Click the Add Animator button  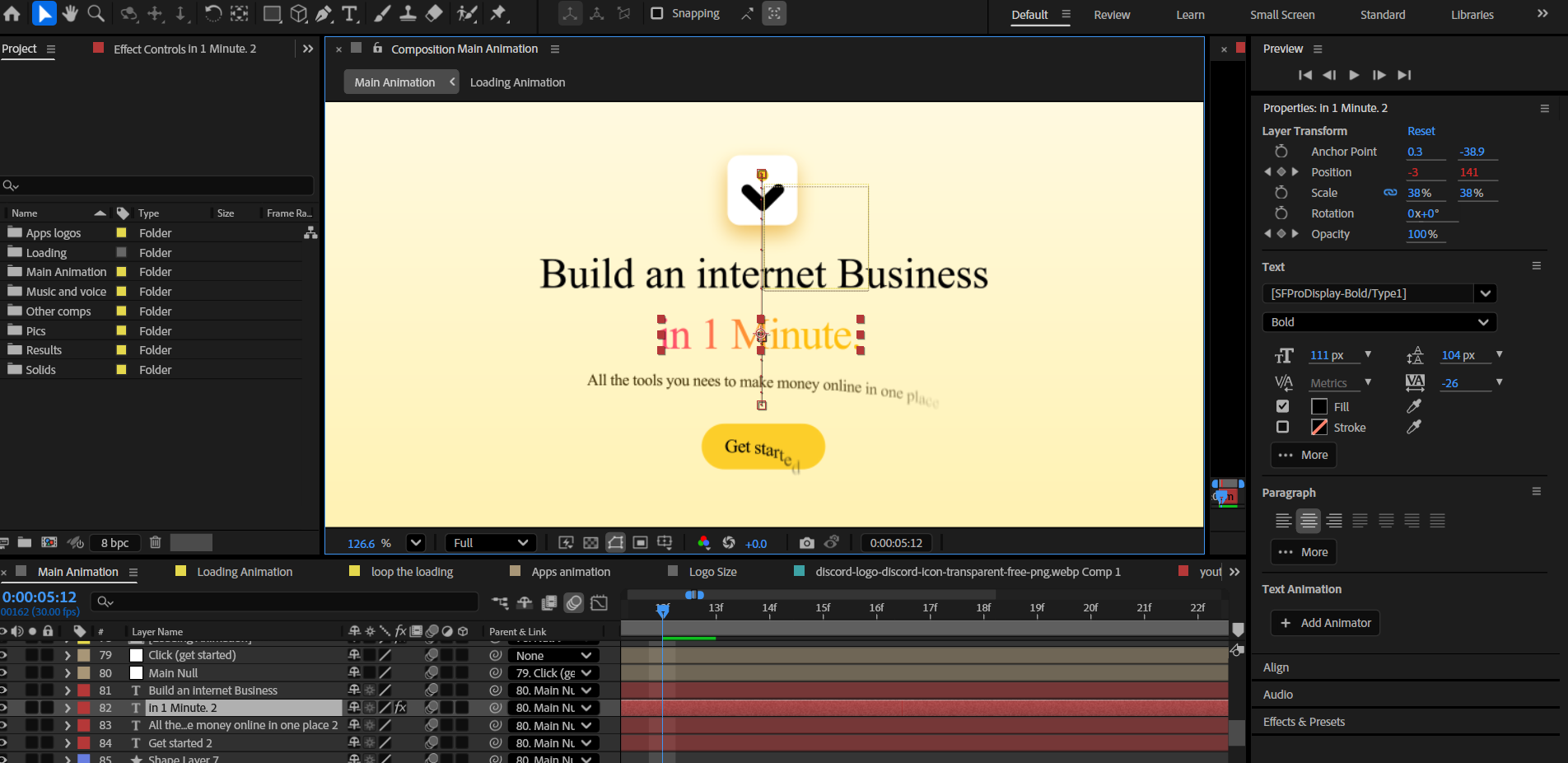(x=1324, y=623)
